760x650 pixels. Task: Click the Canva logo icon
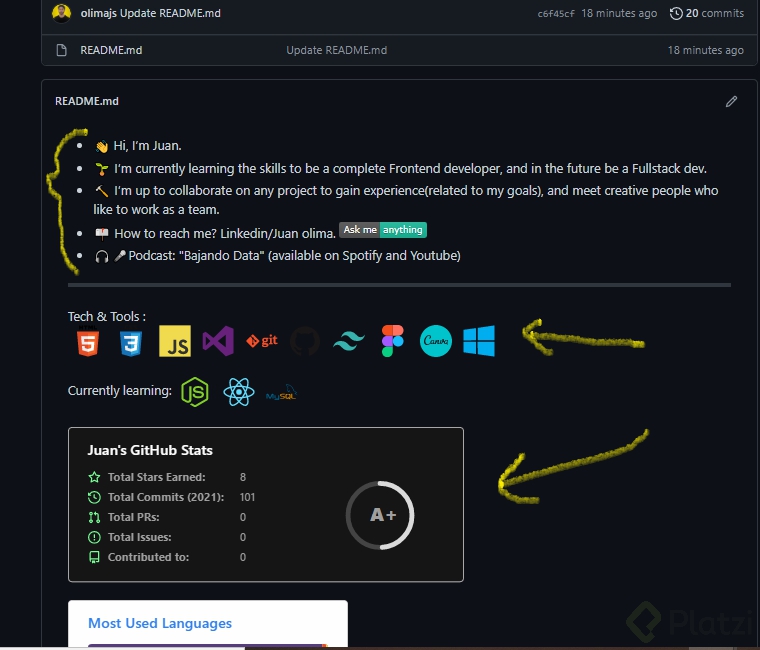pyautogui.click(x=436, y=341)
